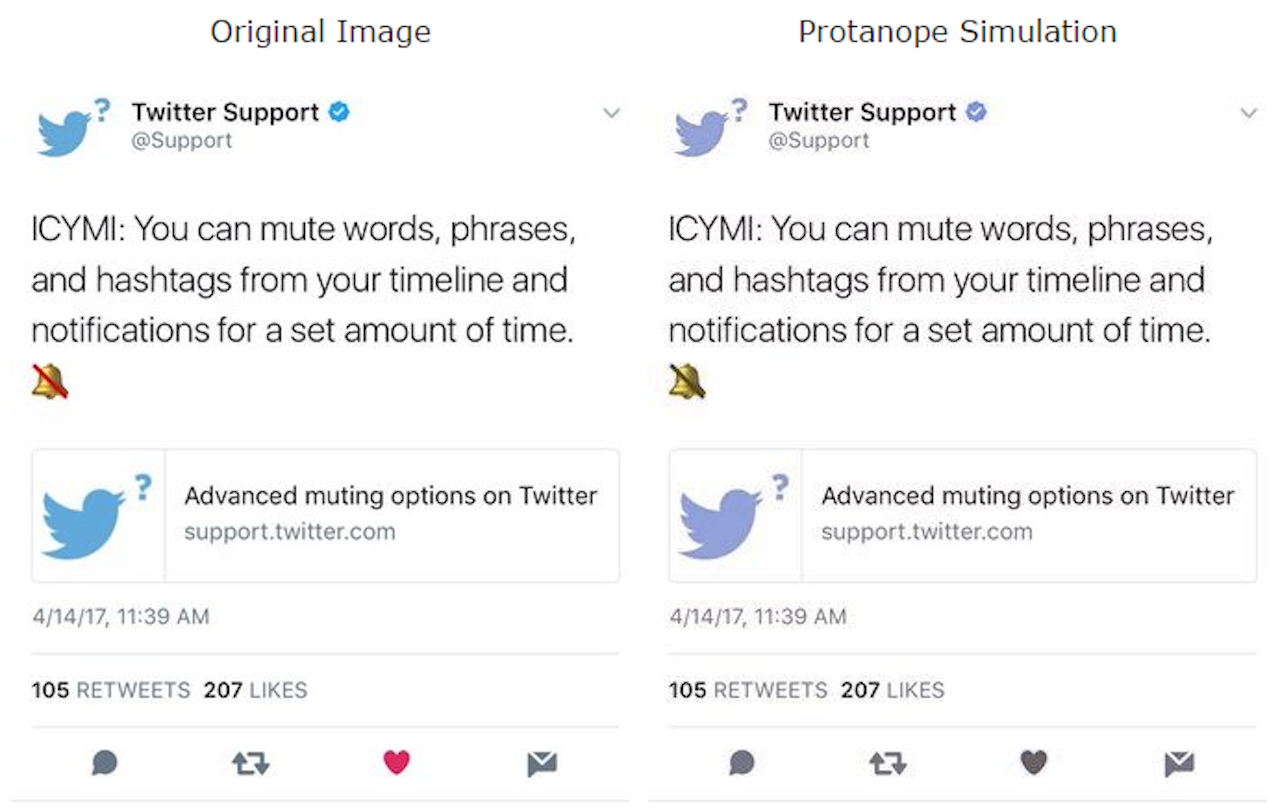1280x811 pixels.
Task: Open the Advanced muting options on Twitter link card
Action: click(391, 495)
